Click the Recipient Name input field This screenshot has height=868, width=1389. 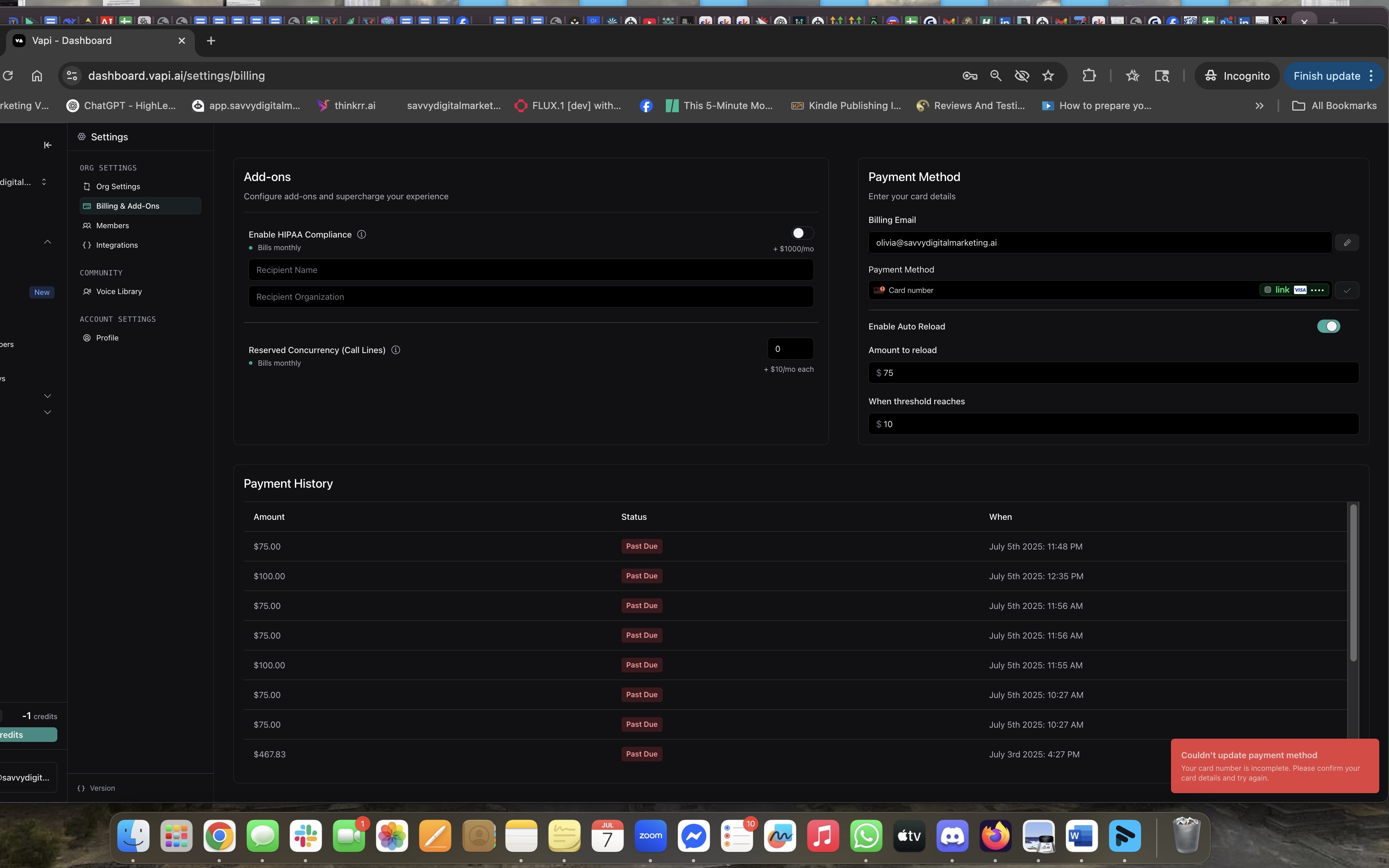coord(530,270)
